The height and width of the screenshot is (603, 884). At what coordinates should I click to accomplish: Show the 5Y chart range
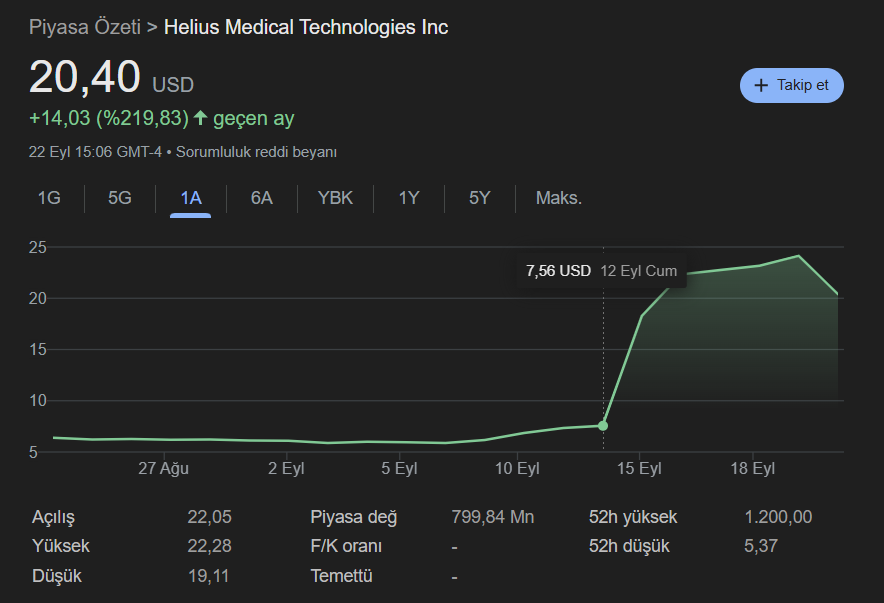480,198
